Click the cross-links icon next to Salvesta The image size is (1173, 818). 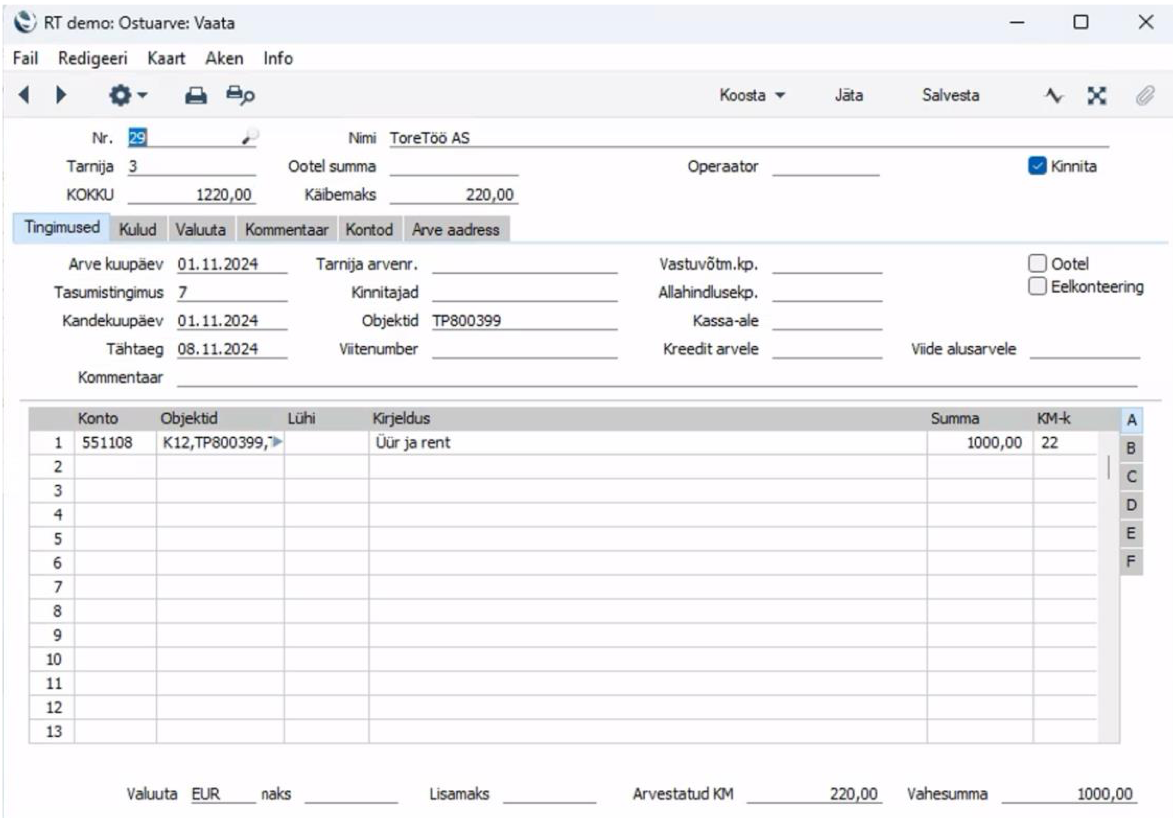click(1096, 96)
